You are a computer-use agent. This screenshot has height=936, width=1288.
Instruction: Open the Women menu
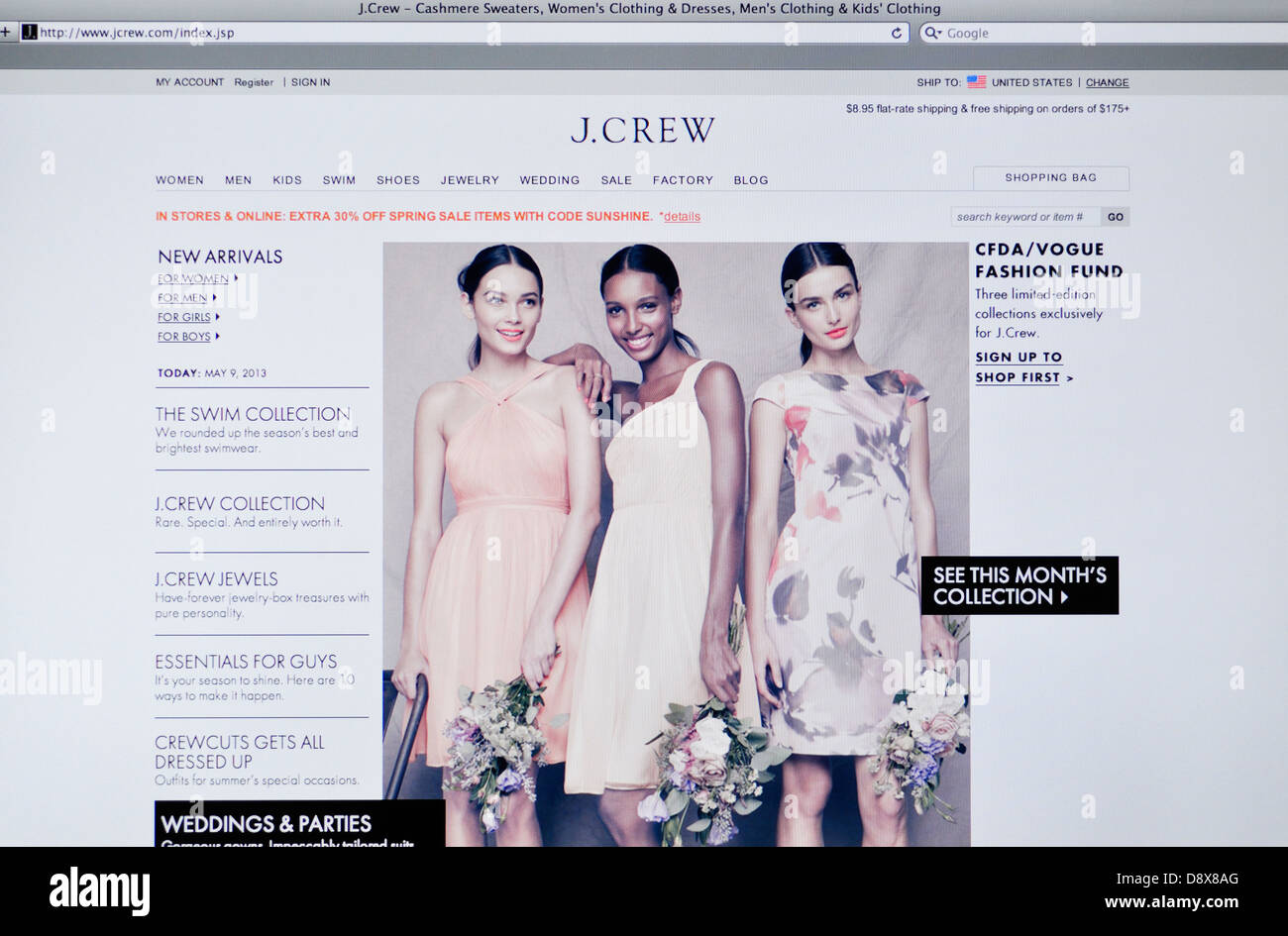click(179, 180)
